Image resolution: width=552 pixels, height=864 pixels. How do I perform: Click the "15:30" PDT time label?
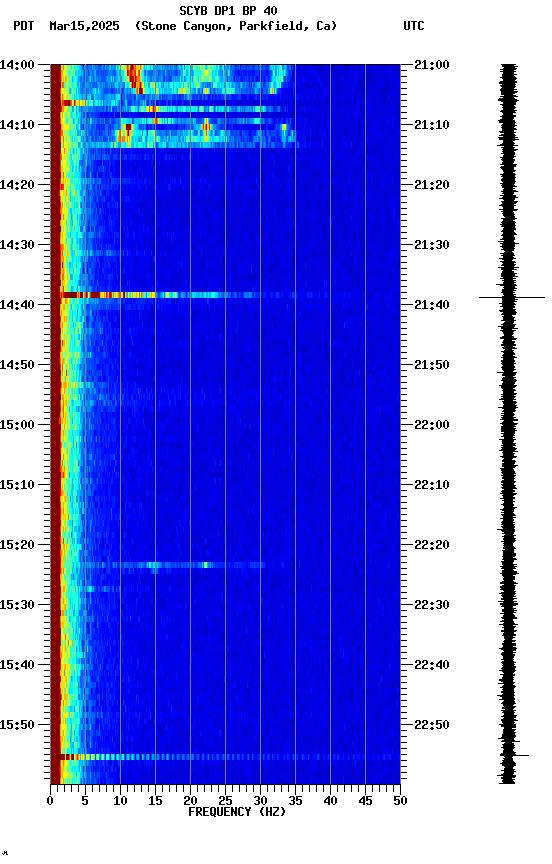pyautogui.click(x=17, y=605)
